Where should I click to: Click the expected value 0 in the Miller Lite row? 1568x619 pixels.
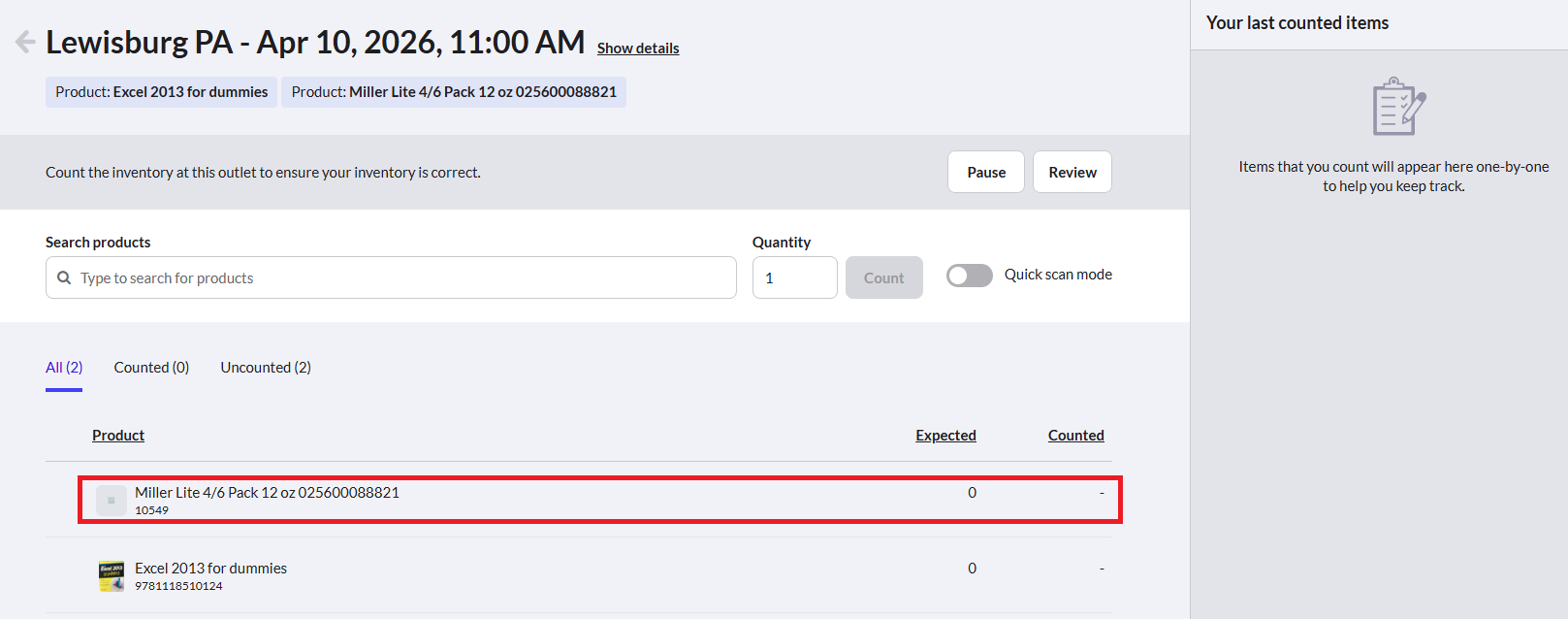pos(972,493)
